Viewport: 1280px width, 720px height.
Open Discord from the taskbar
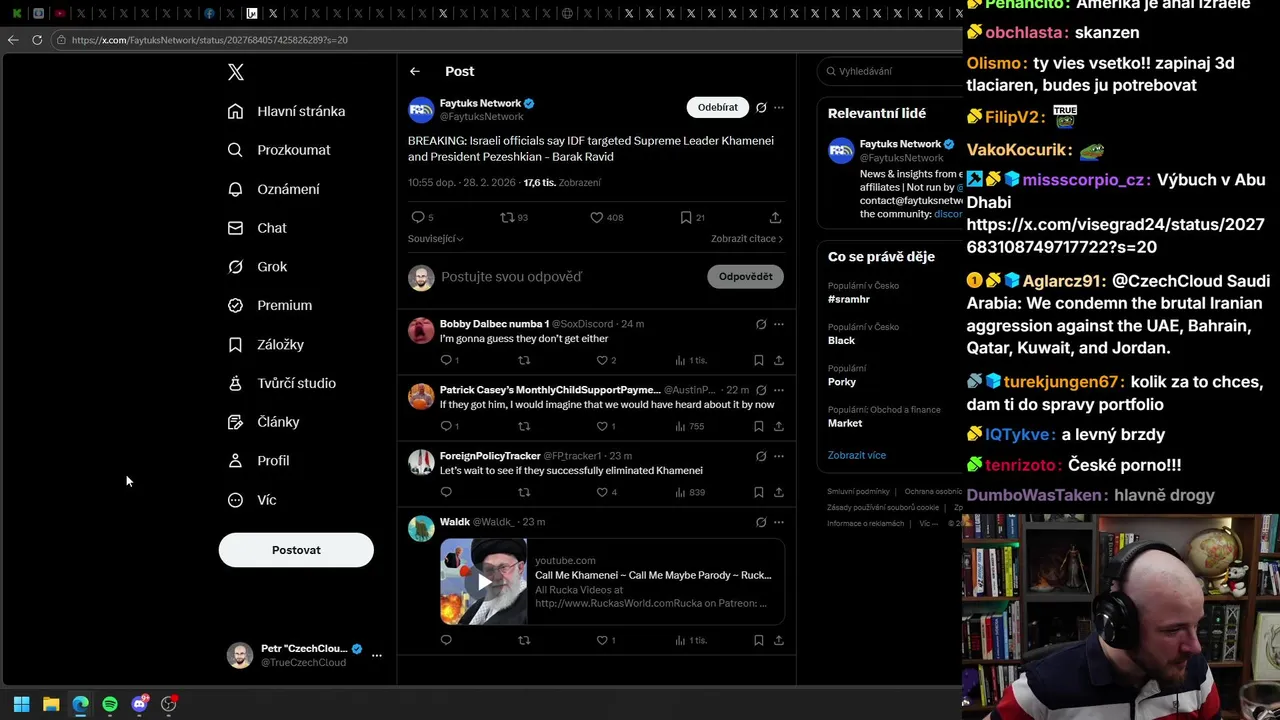tap(140, 704)
